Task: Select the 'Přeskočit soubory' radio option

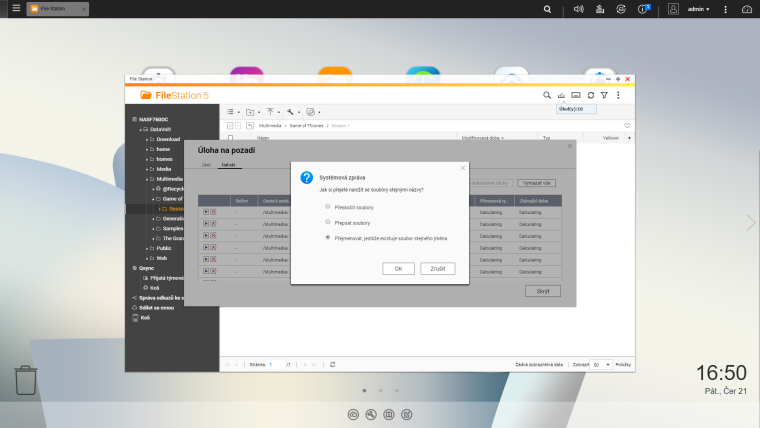Action: pyautogui.click(x=328, y=206)
